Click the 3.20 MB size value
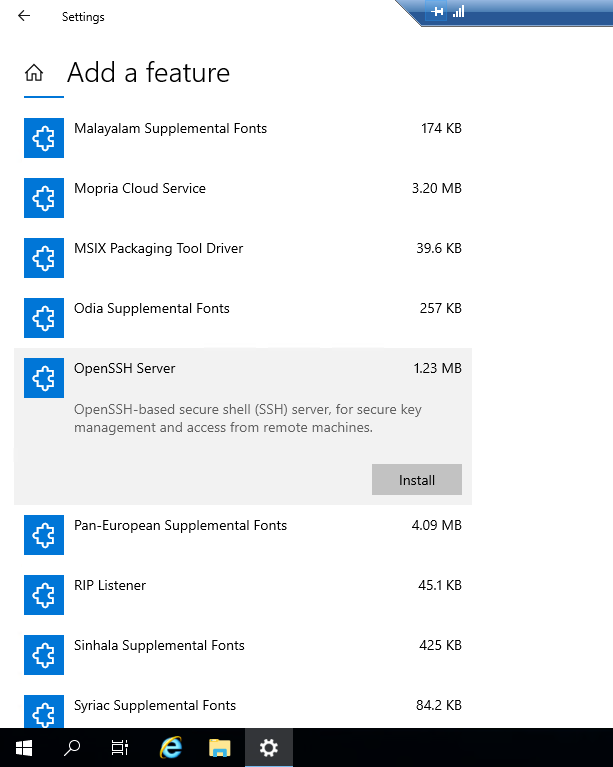This screenshot has width=613, height=767. [437, 189]
